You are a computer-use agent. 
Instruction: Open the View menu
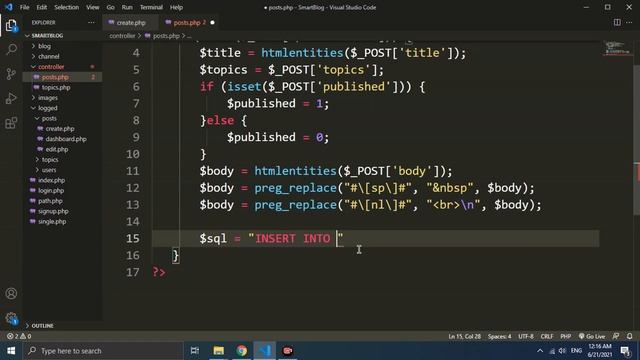(93, 7)
